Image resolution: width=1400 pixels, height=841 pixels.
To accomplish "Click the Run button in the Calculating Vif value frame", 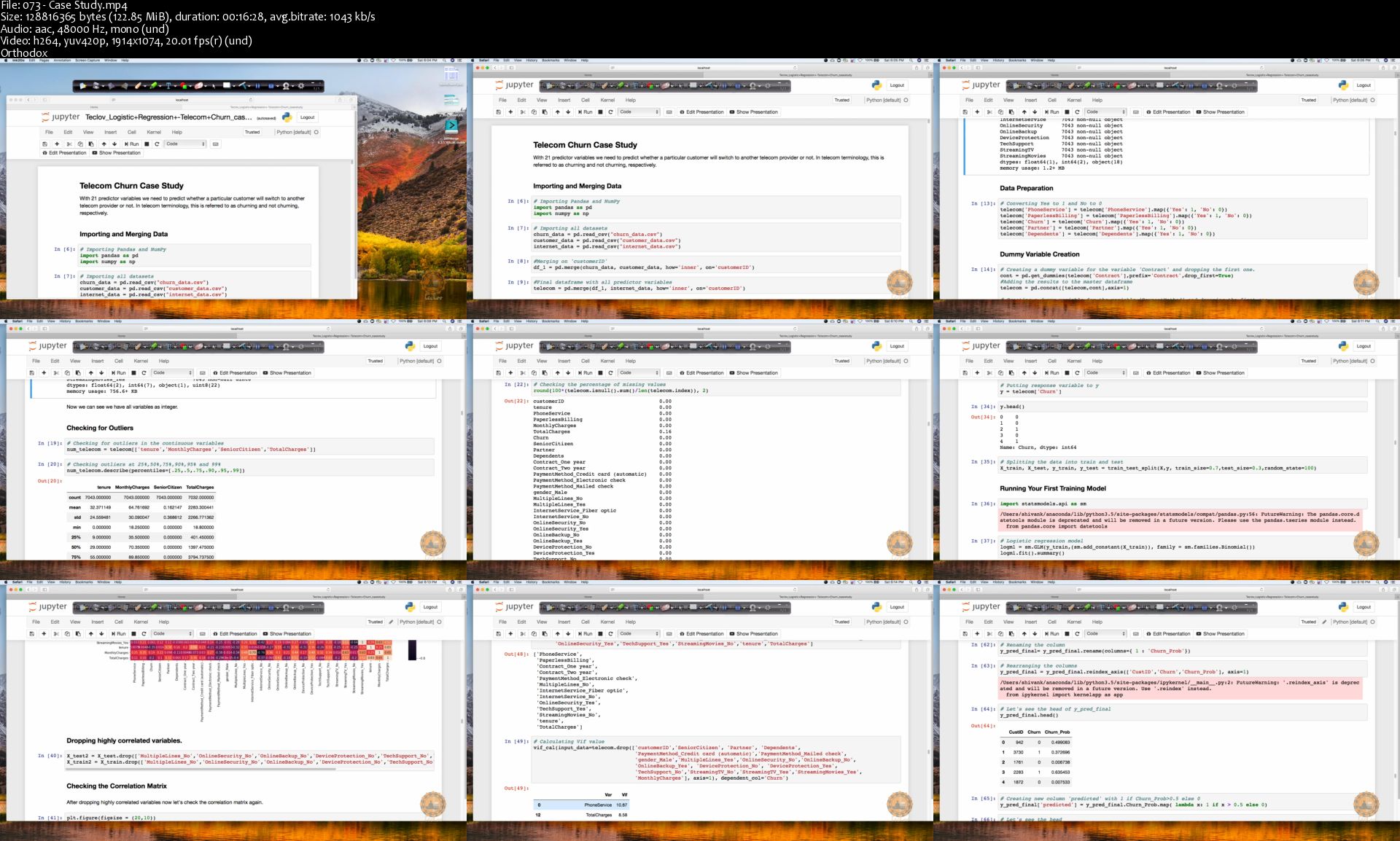I will point(586,634).
